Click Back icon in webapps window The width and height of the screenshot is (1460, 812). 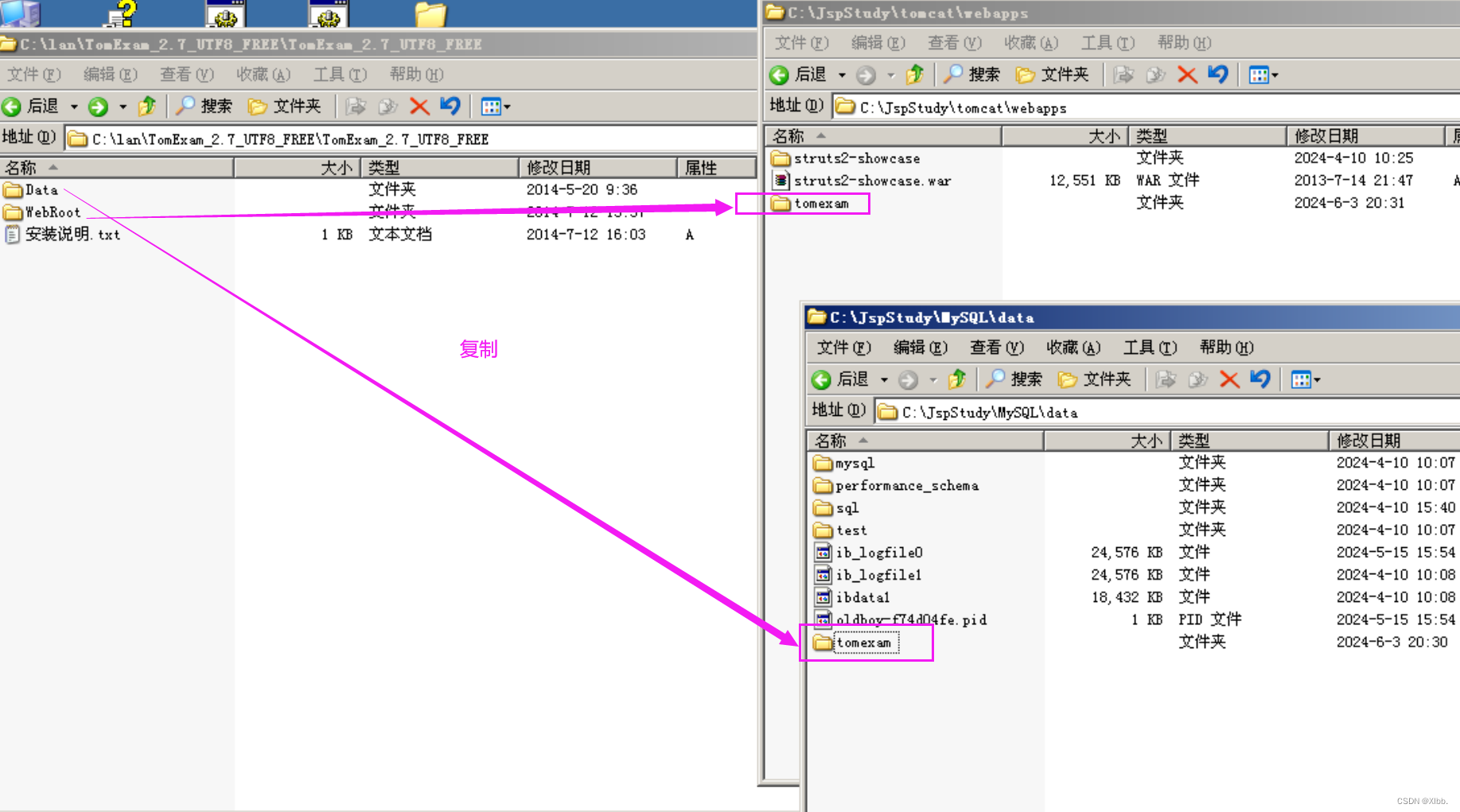[x=780, y=76]
